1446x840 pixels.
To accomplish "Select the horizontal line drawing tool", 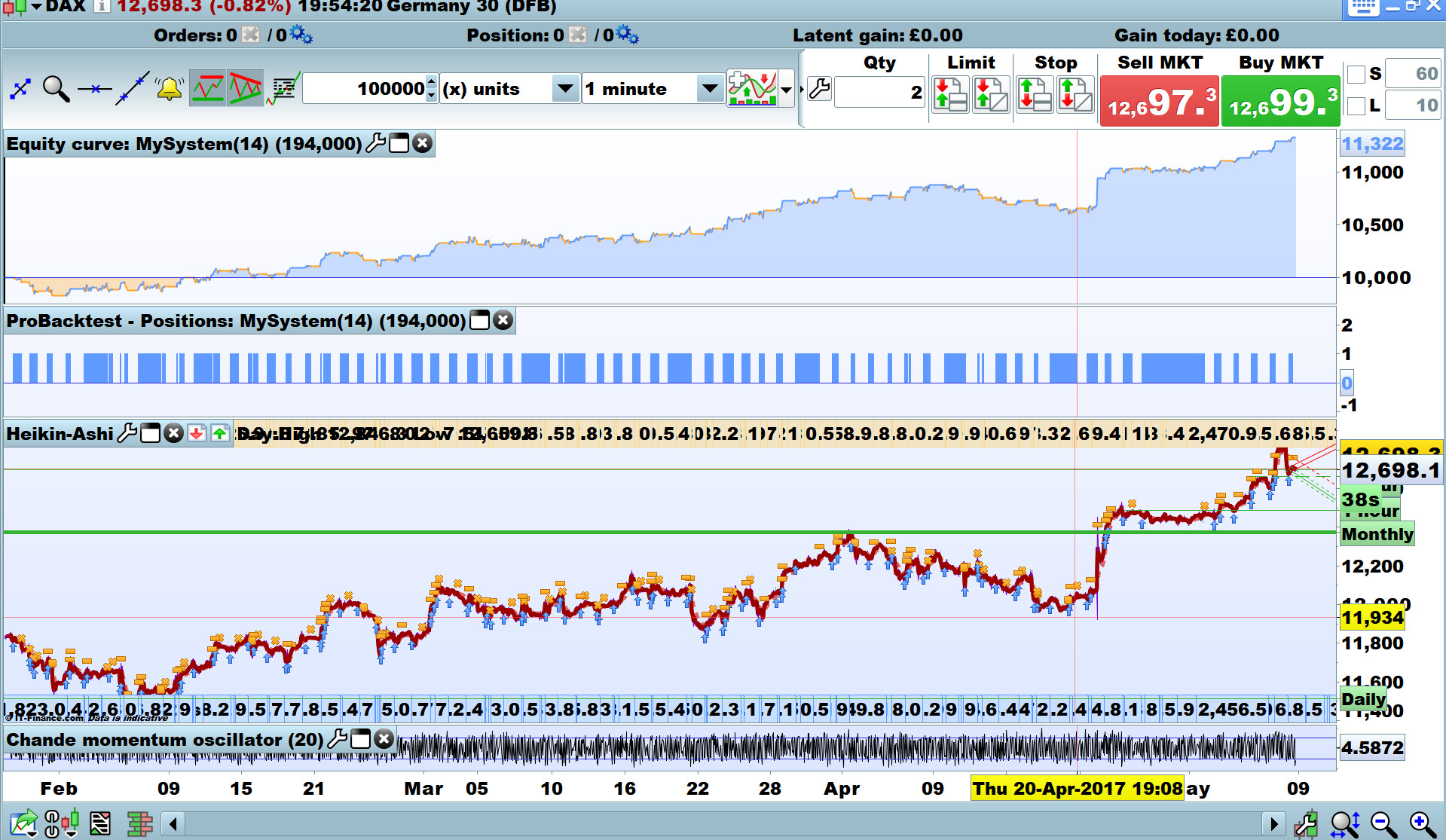I will (94, 89).
